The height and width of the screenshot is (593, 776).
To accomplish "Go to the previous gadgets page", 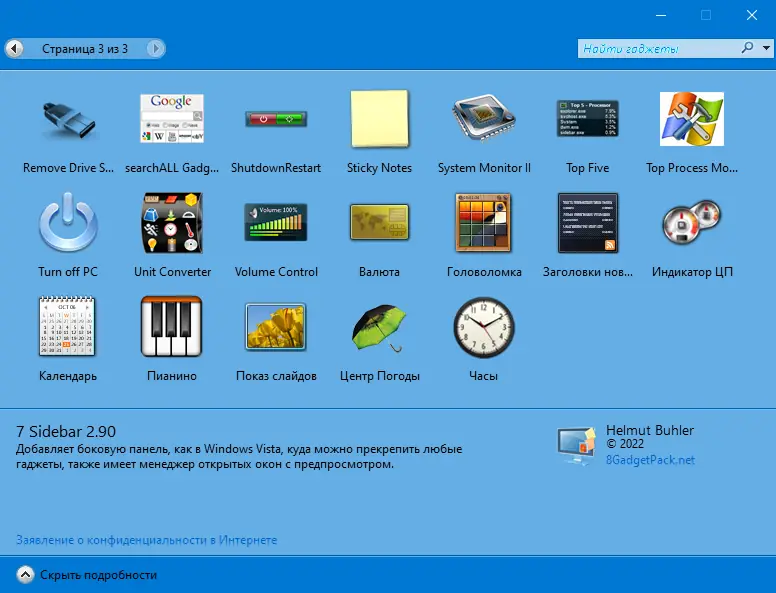I will tap(14, 49).
